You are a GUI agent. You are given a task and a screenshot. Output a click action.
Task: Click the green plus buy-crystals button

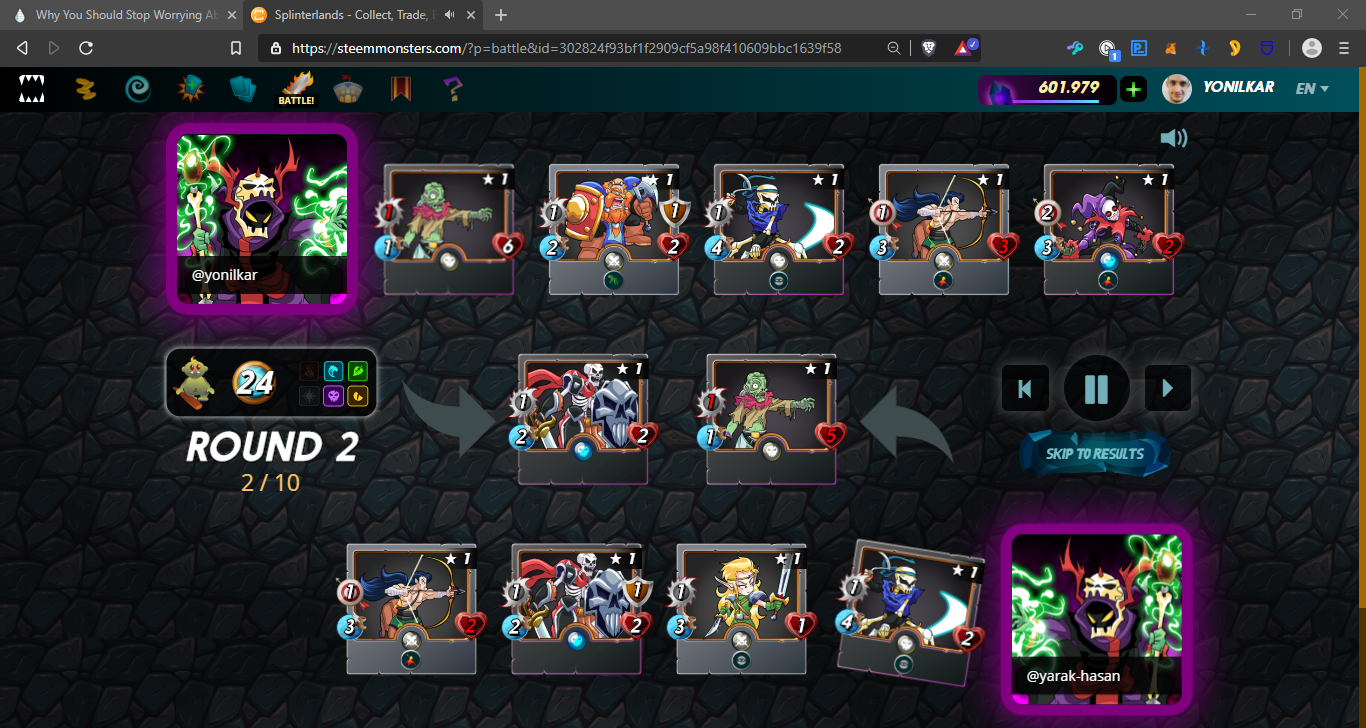[1133, 89]
